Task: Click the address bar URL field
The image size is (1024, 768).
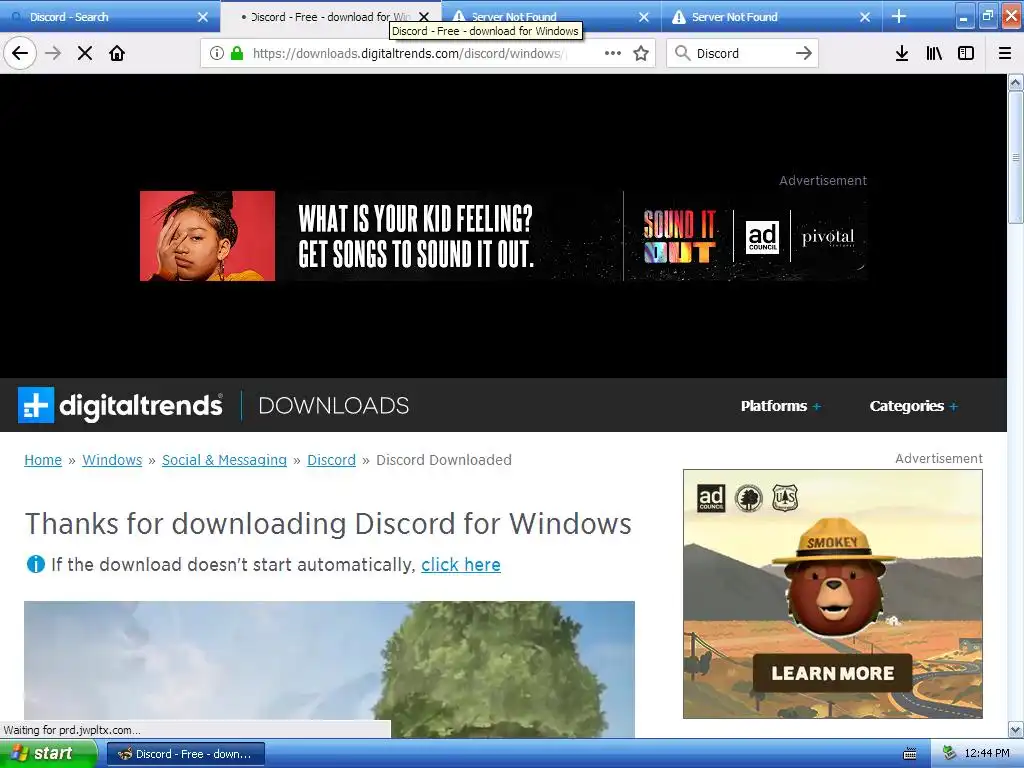Action: [408, 53]
